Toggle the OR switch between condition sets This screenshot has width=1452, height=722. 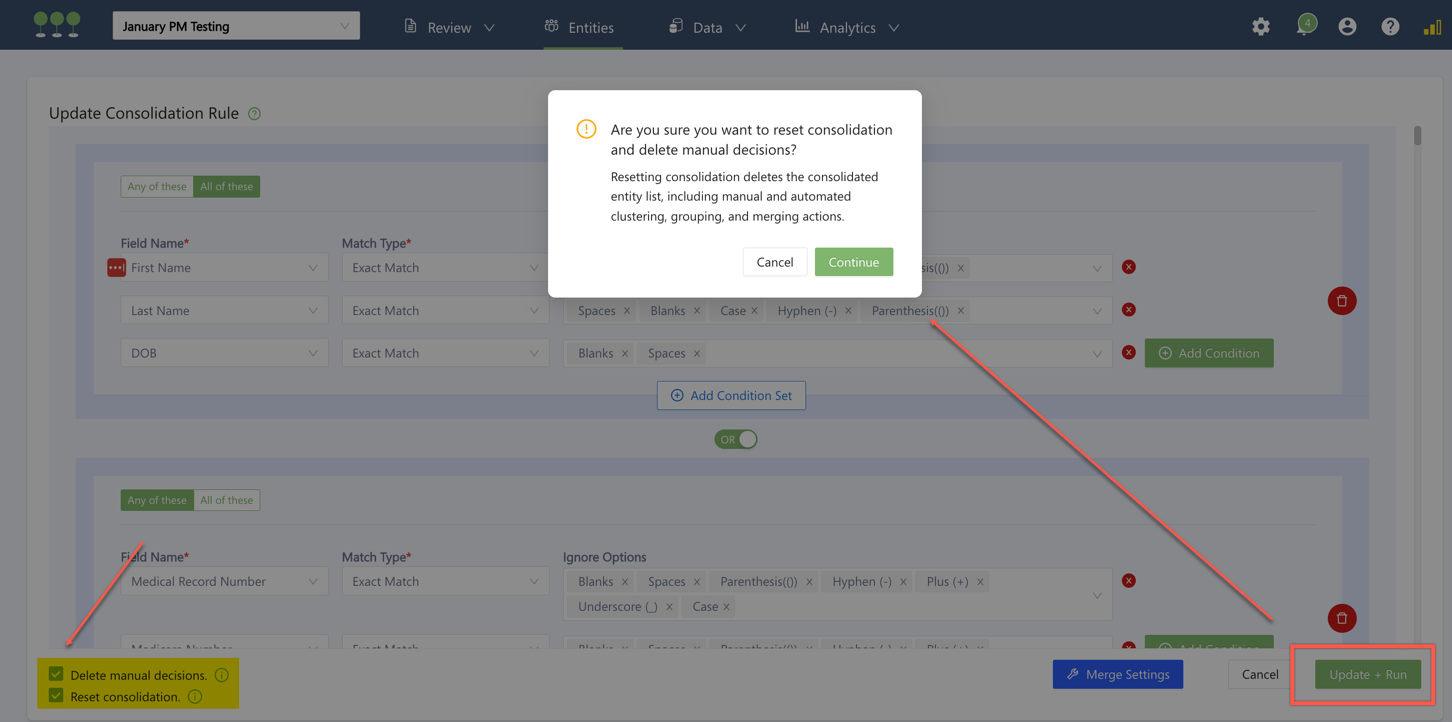735,439
